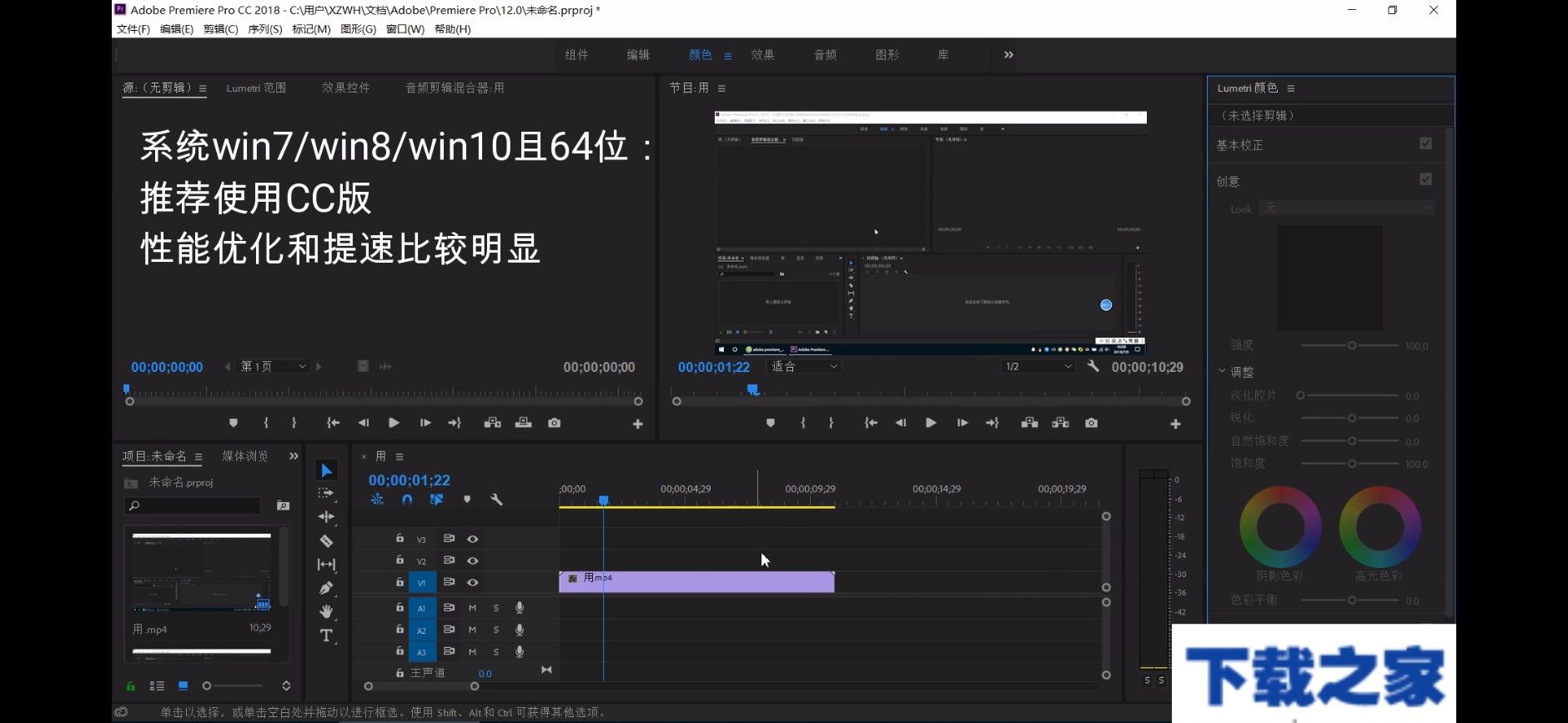This screenshot has height=723, width=1568.
Task: Expand hidden project panel tabs
Action: tap(294, 456)
